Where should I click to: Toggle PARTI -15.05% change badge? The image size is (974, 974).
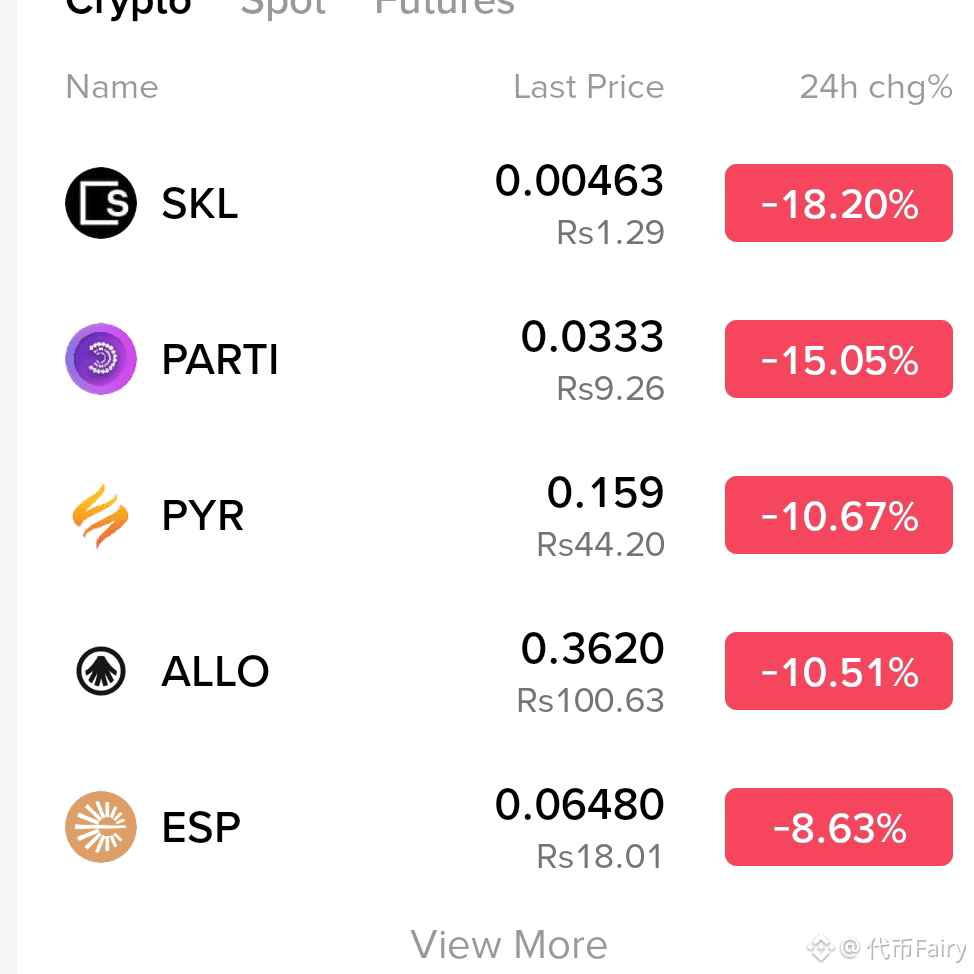tap(839, 359)
